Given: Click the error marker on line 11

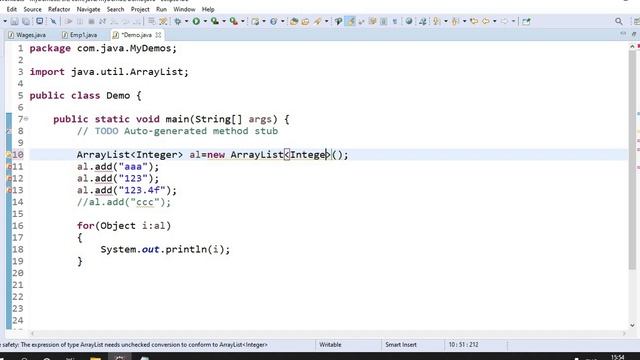Looking at the screenshot, I should point(9,167).
